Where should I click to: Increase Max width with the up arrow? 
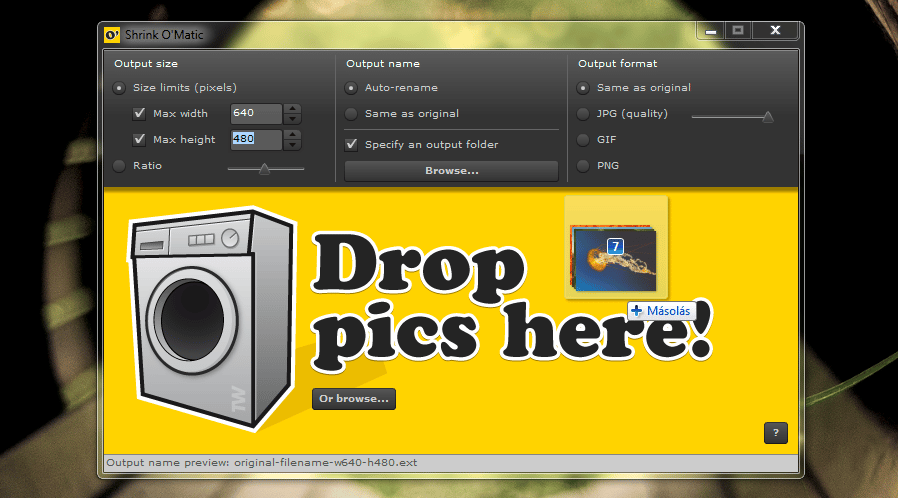click(293, 108)
